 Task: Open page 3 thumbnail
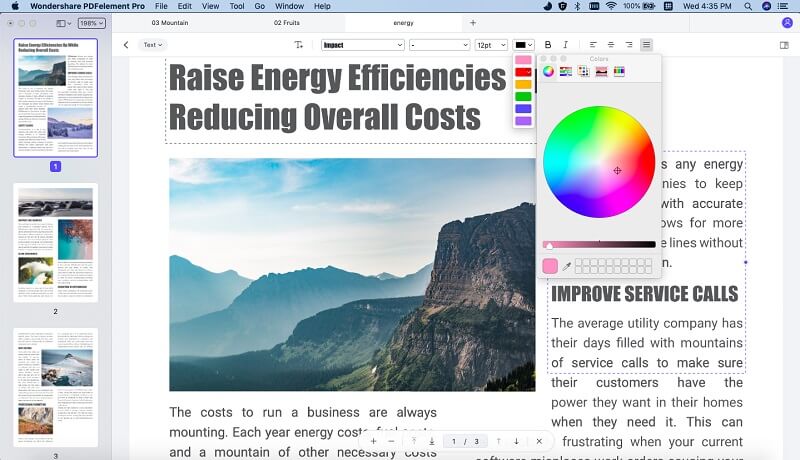pyautogui.click(x=56, y=388)
